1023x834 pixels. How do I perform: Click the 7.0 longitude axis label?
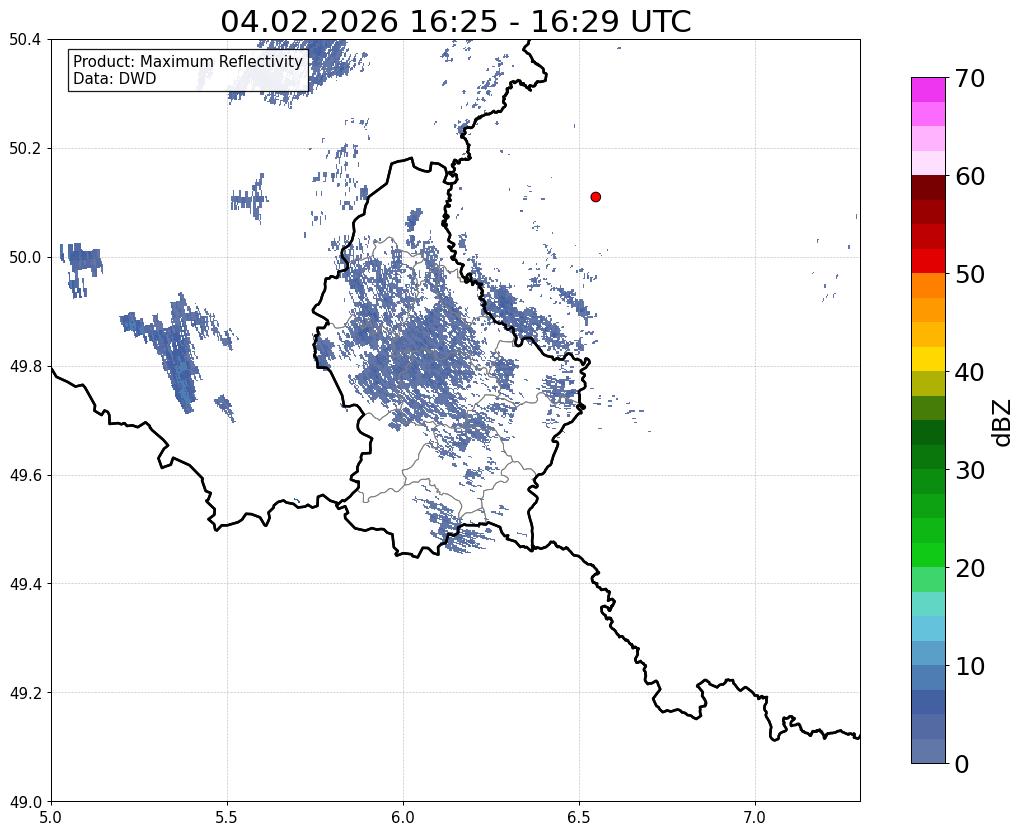(755, 817)
